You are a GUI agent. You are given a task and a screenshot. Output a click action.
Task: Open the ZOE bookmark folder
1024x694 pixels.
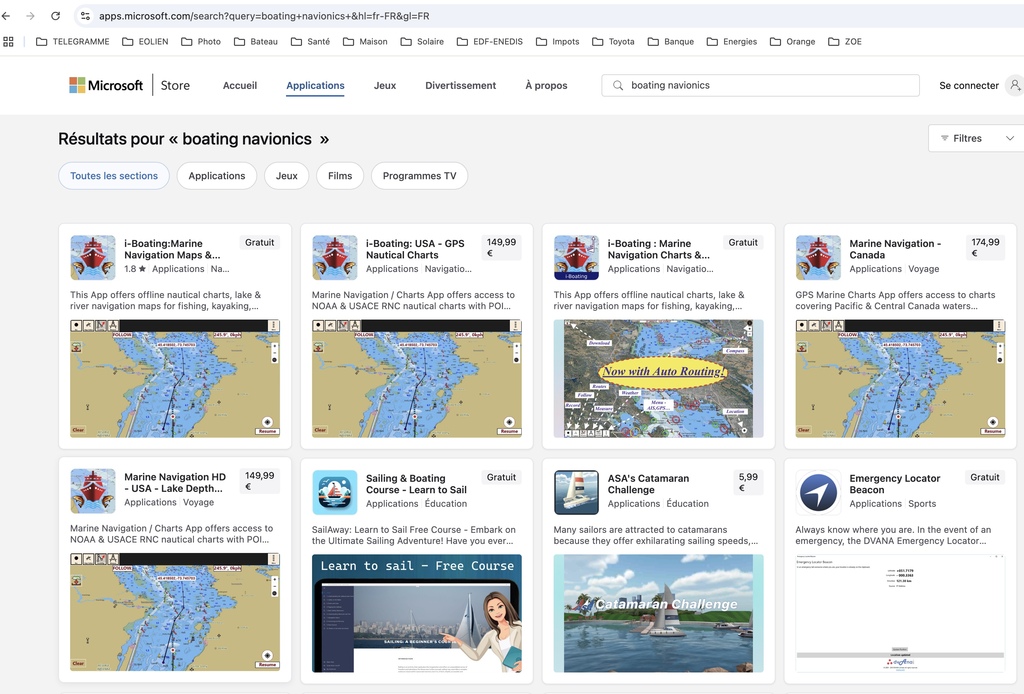(844, 42)
